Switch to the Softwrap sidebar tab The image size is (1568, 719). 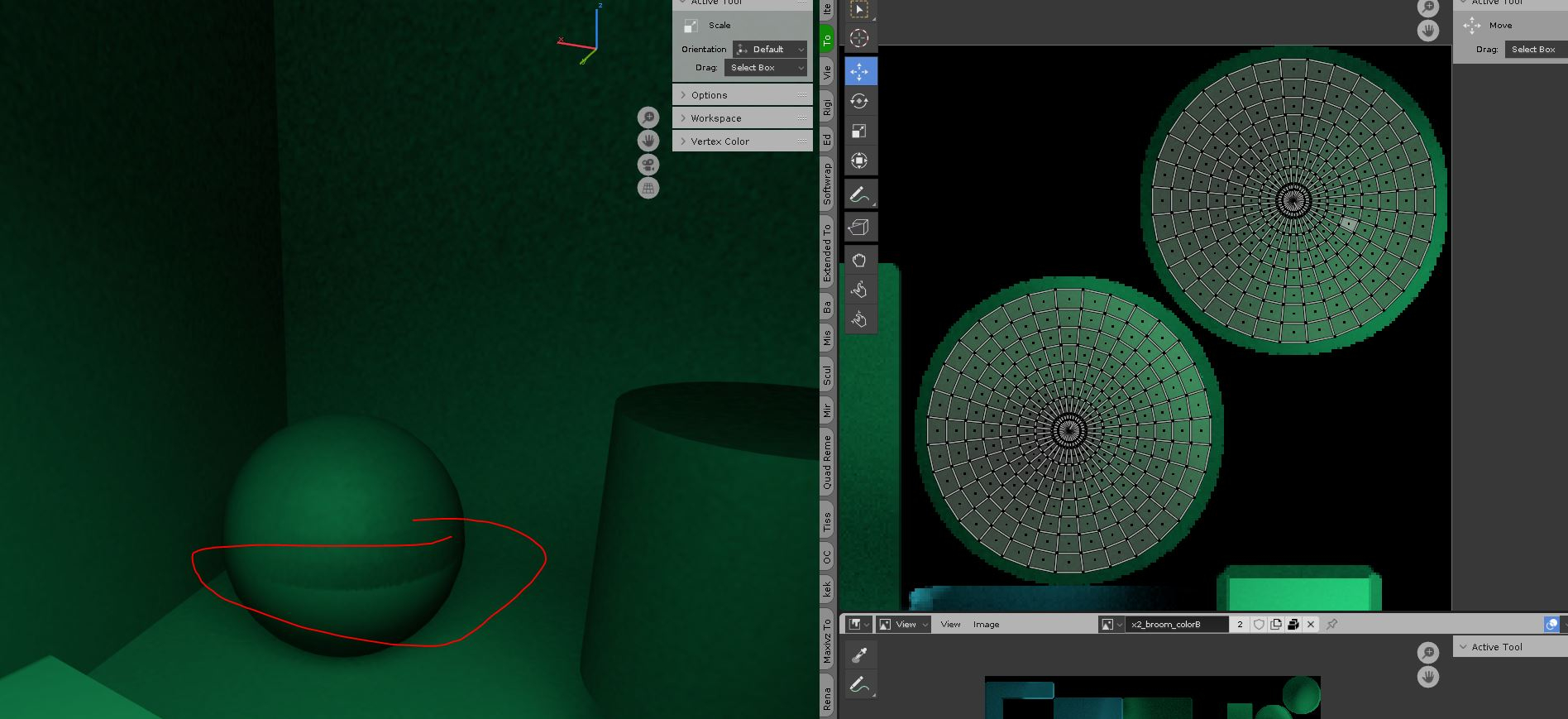click(x=826, y=183)
